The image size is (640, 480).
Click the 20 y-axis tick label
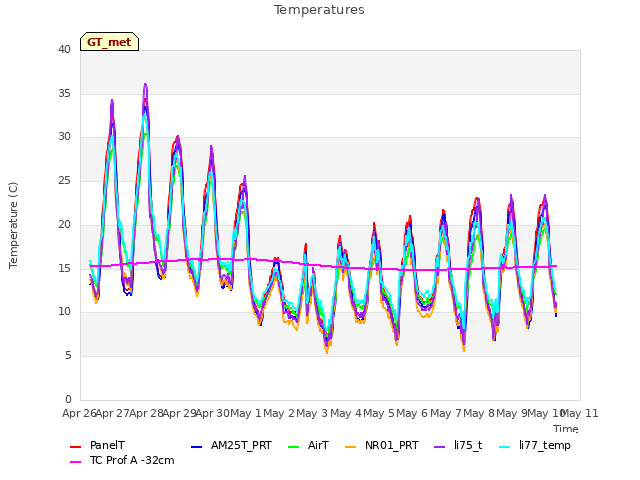[64, 224]
